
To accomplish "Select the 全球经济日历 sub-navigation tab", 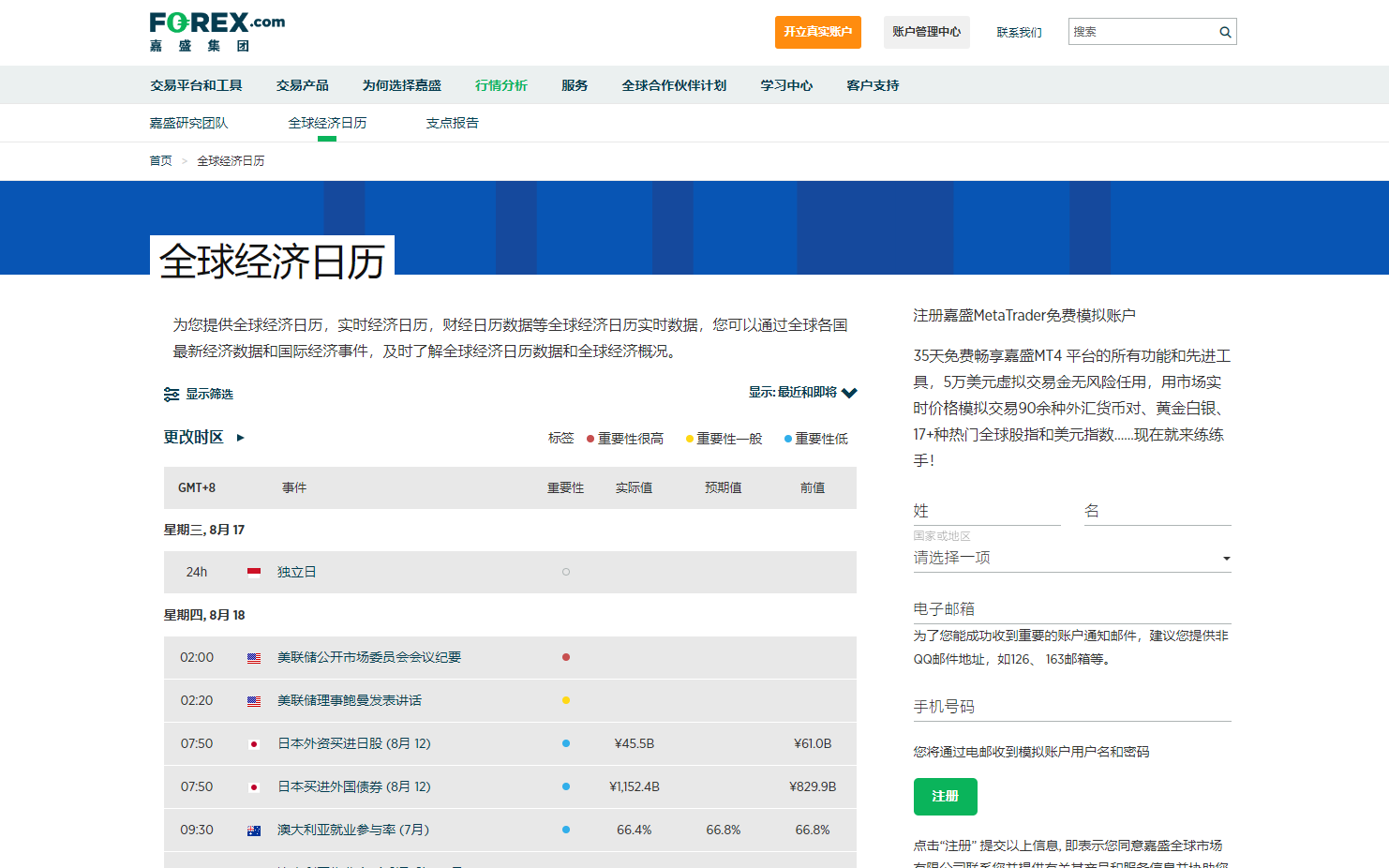I will 327,123.
